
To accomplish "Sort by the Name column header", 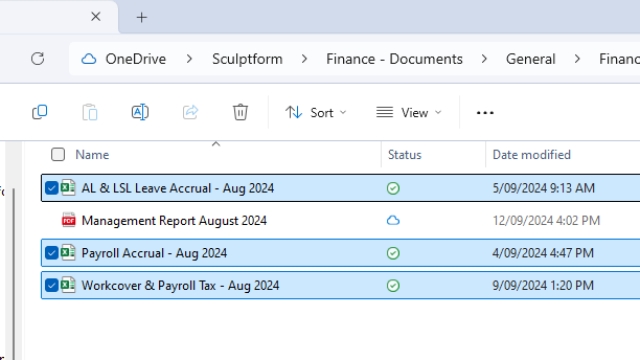I will point(92,155).
